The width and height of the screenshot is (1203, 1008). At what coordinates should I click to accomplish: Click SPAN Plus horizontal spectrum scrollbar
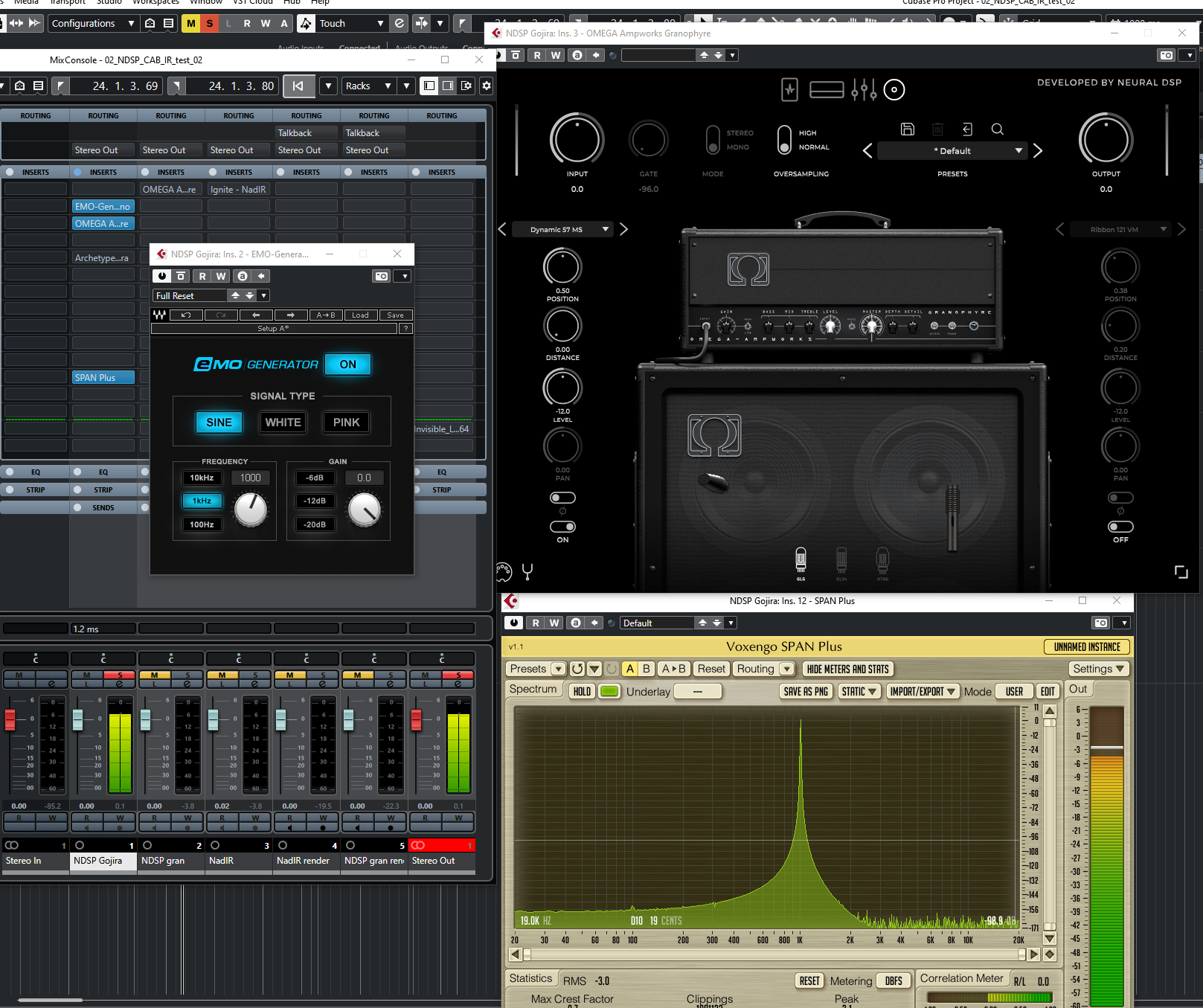pyautogui.click(x=774, y=954)
